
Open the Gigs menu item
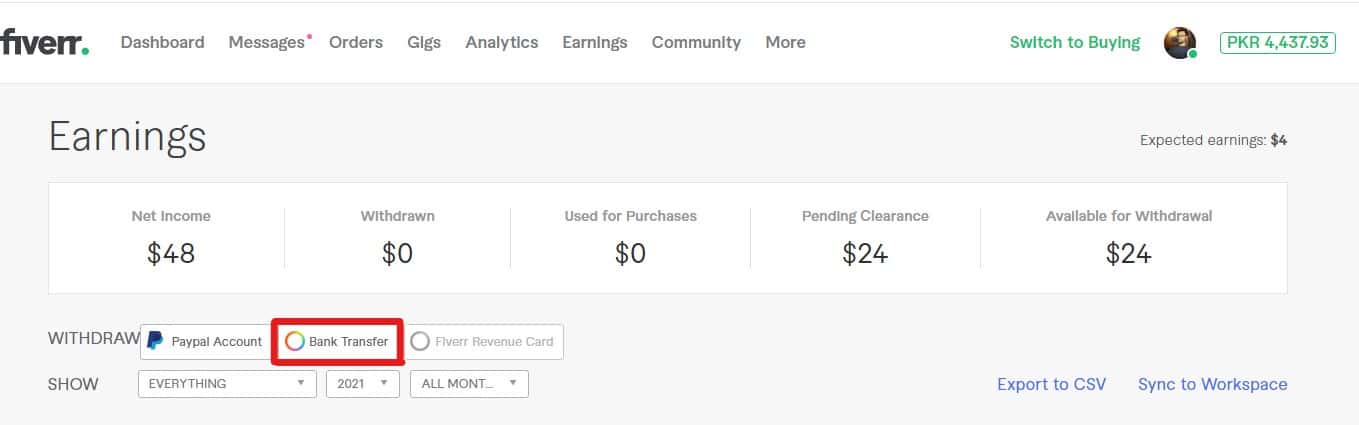click(x=424, y=42)
